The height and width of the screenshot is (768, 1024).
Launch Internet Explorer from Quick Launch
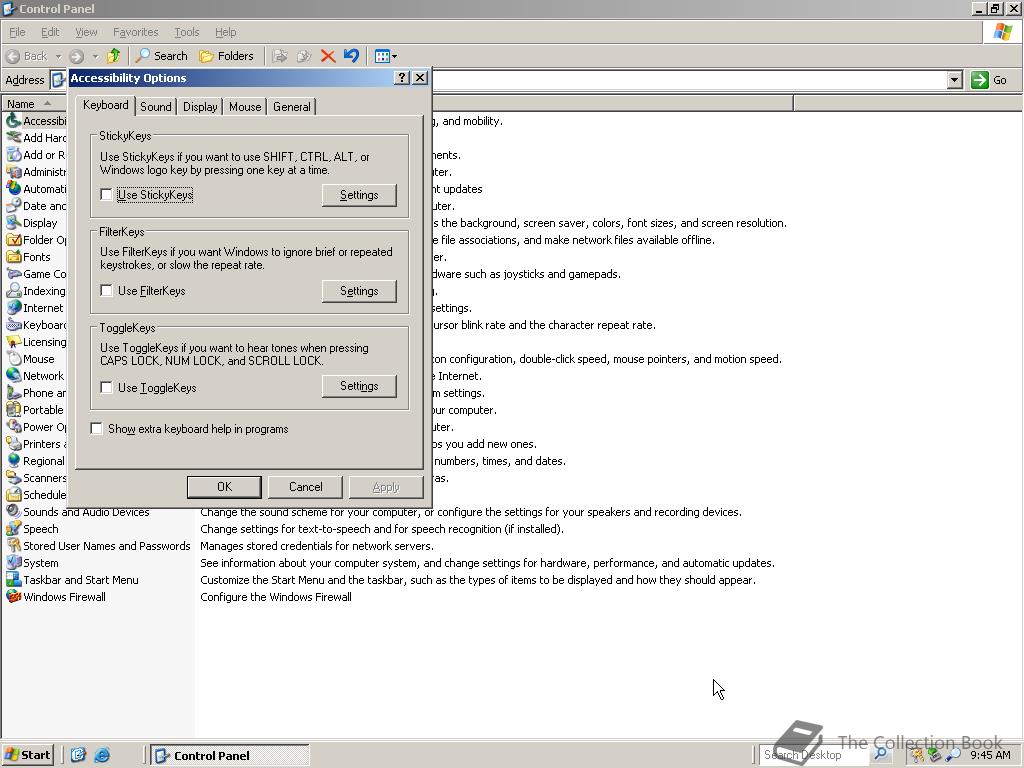102,756
